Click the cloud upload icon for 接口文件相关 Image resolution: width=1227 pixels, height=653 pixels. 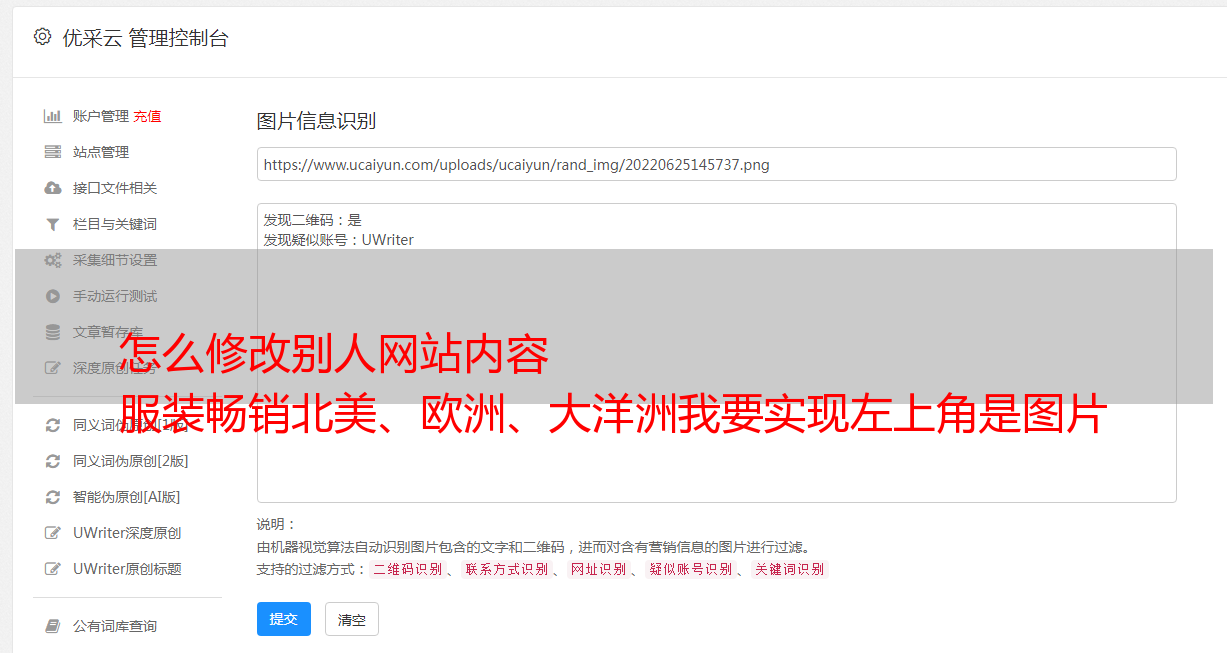[53, 188]
